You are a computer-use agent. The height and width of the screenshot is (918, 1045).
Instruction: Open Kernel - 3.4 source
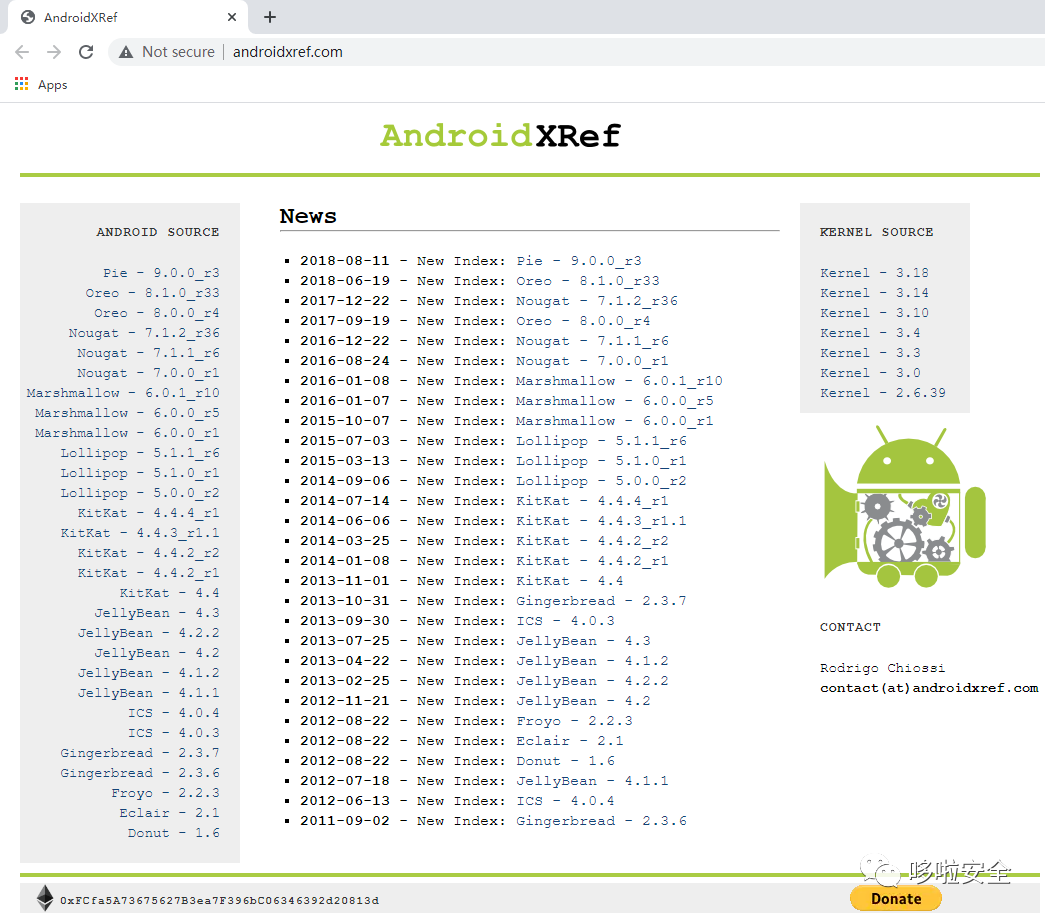click(x=870, y=333)
